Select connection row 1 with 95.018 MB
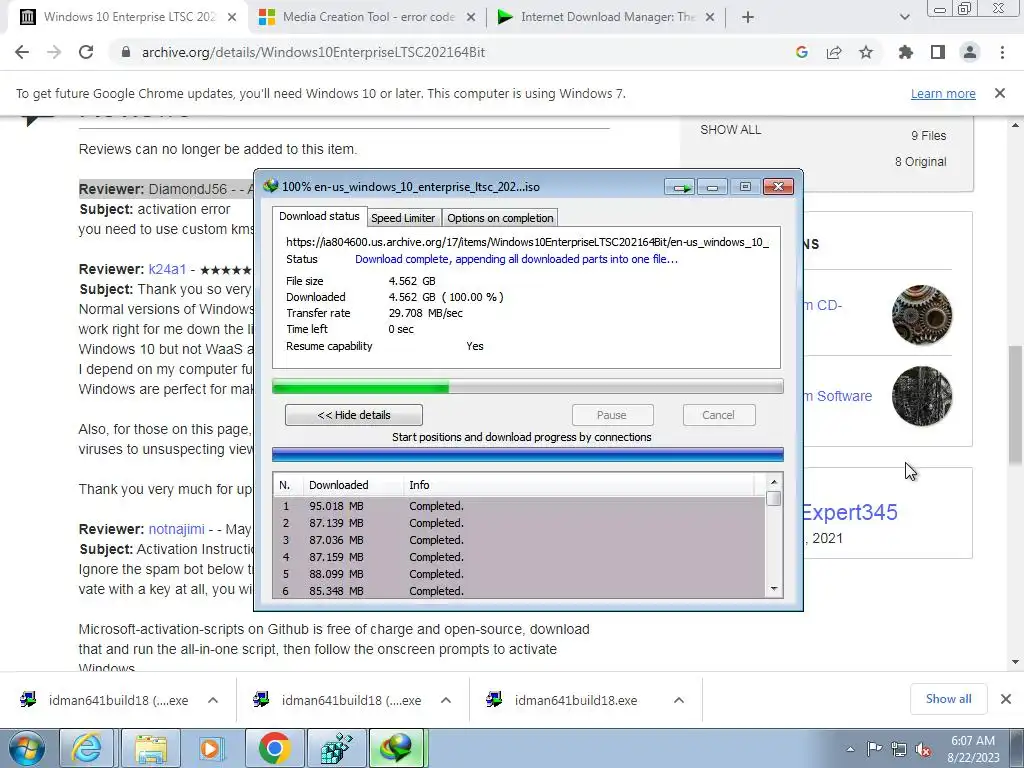Screen dimensions: 1024x768 coord(520,506)
